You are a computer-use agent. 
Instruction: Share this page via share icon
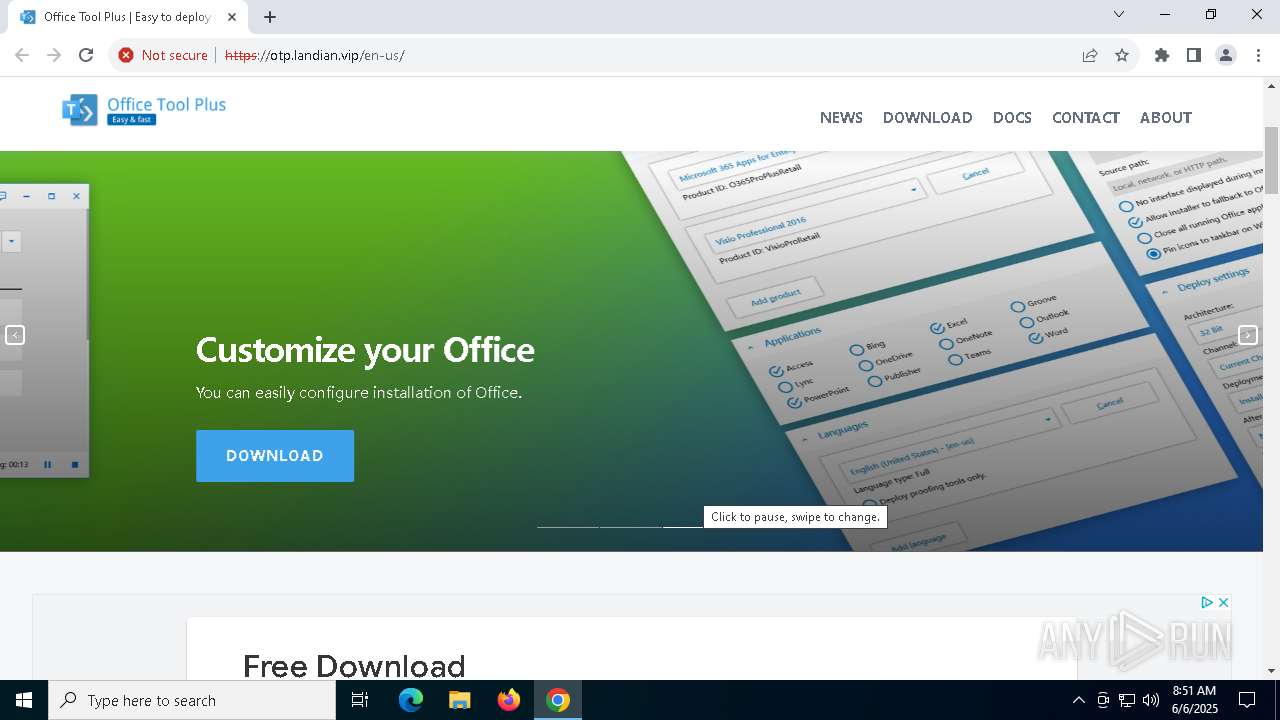tap(1090, 55)
